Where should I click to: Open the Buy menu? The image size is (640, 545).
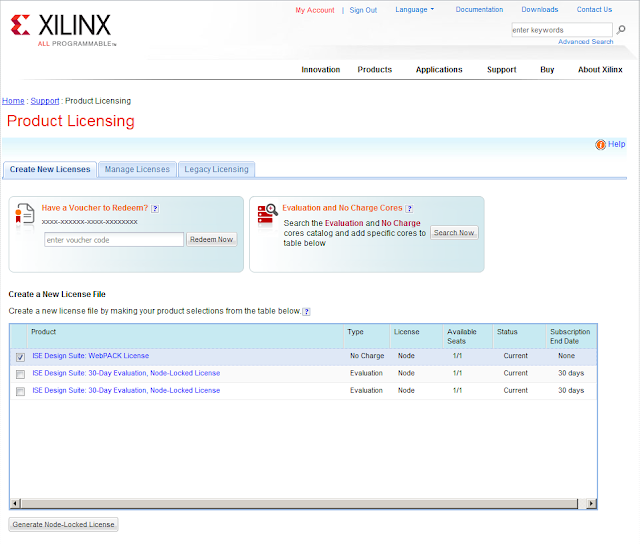[547, 70]
